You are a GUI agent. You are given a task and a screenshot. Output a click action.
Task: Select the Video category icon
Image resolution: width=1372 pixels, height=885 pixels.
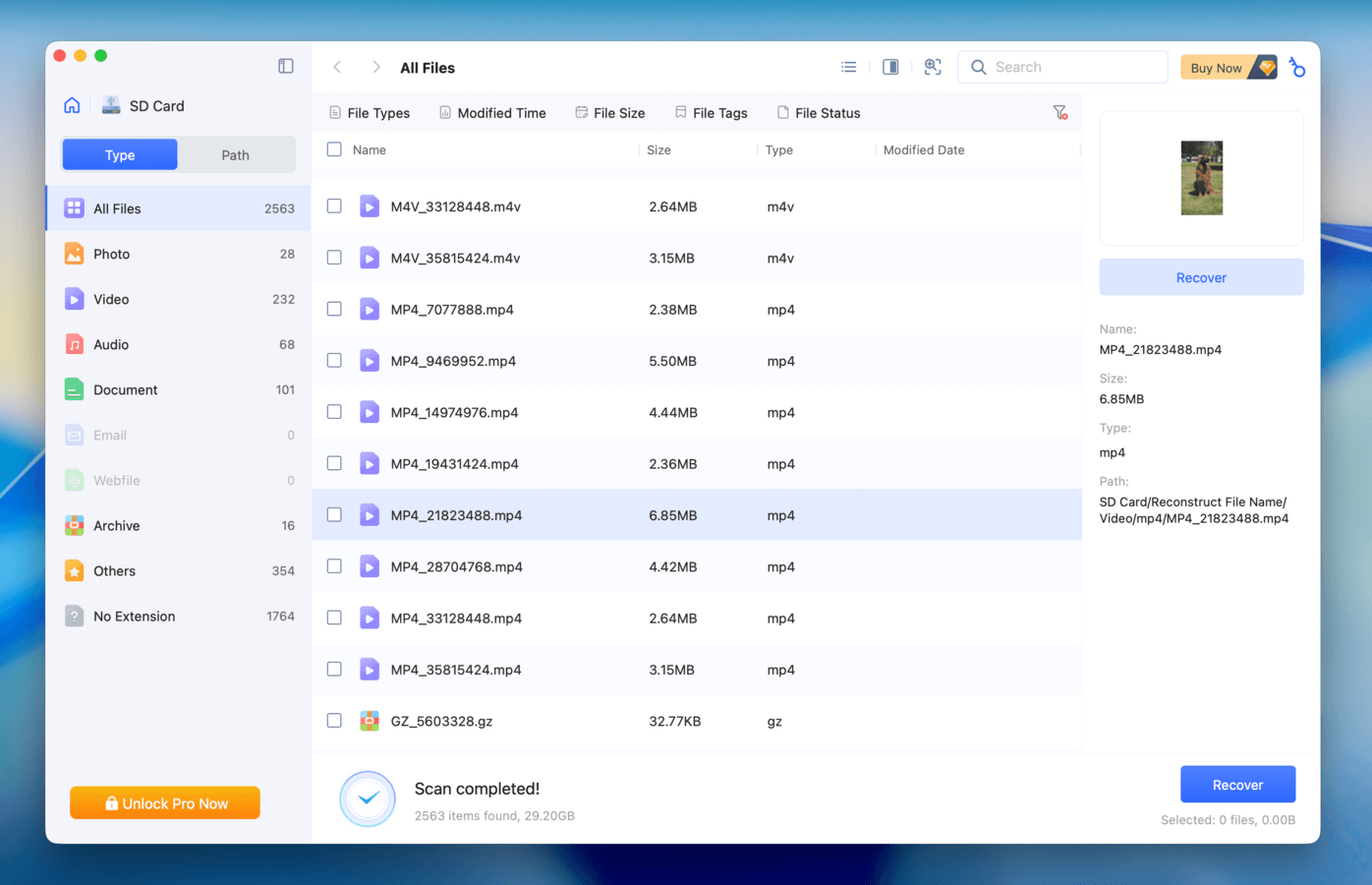(74, 299)
